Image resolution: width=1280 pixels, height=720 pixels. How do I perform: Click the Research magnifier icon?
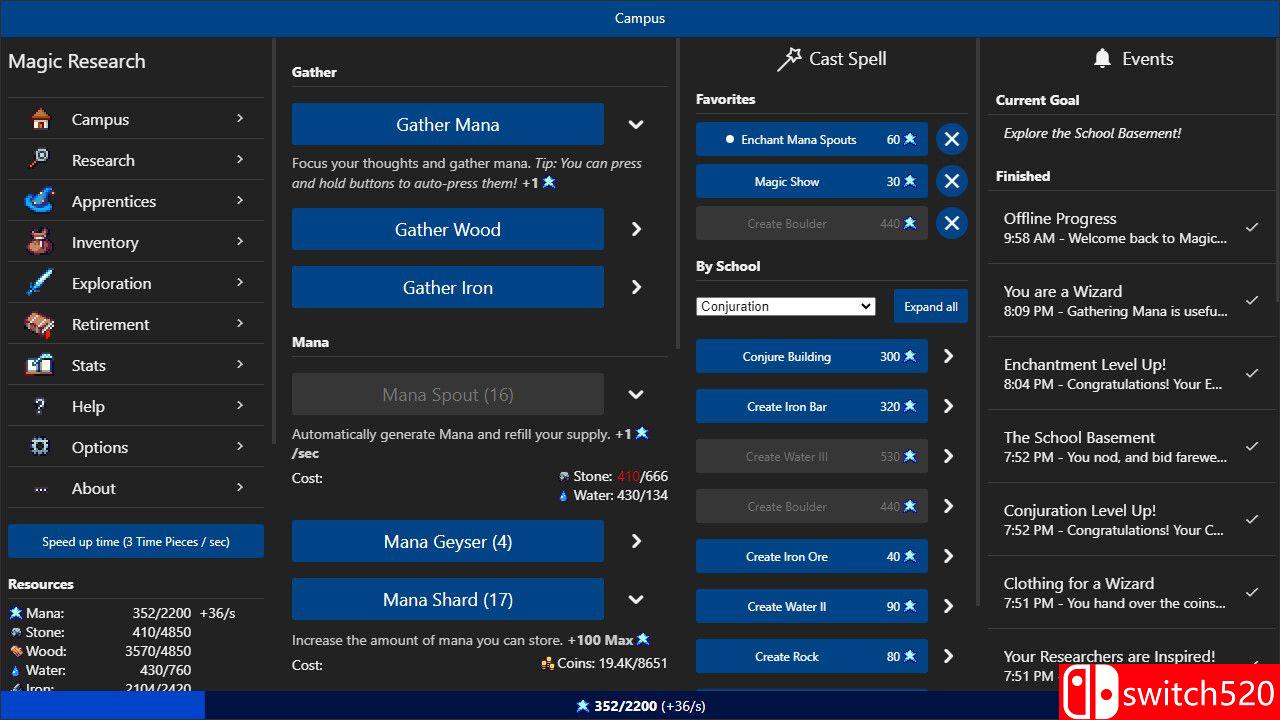40,160
